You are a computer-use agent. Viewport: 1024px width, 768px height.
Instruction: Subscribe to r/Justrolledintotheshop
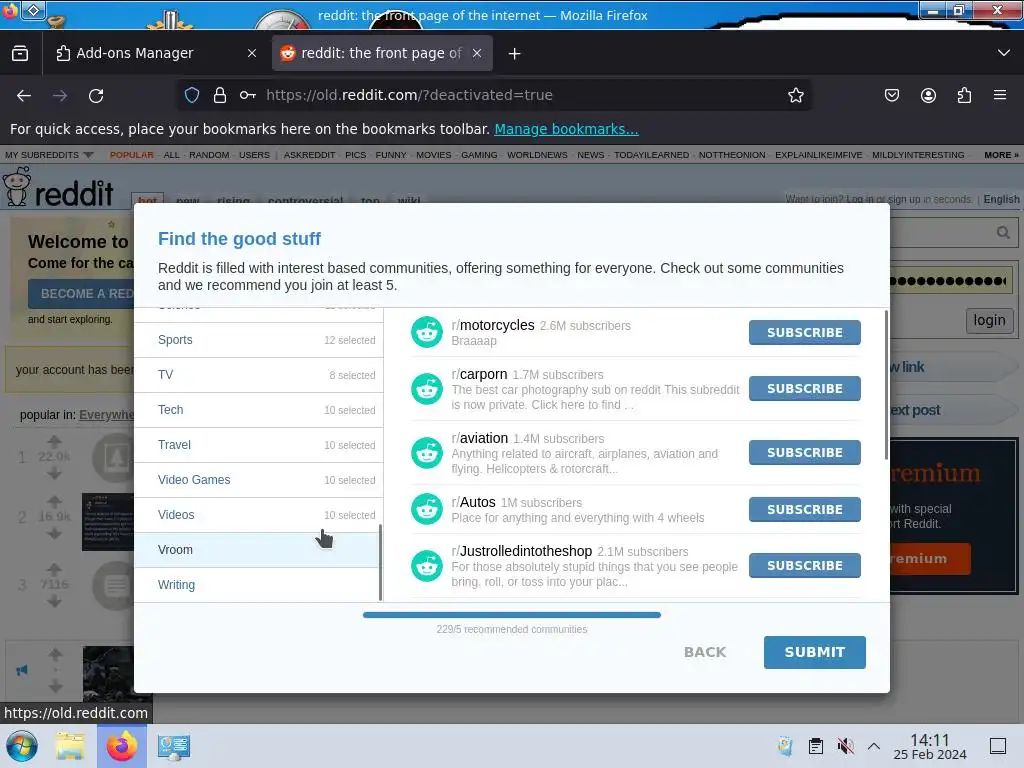[805, 566]
